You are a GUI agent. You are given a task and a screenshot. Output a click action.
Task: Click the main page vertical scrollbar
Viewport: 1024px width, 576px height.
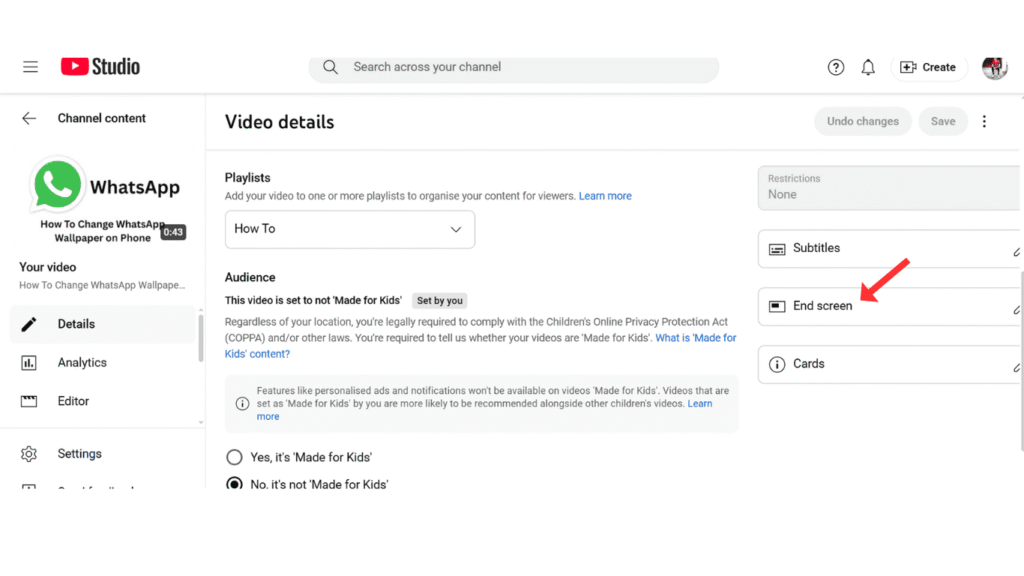click(1021, 361)
